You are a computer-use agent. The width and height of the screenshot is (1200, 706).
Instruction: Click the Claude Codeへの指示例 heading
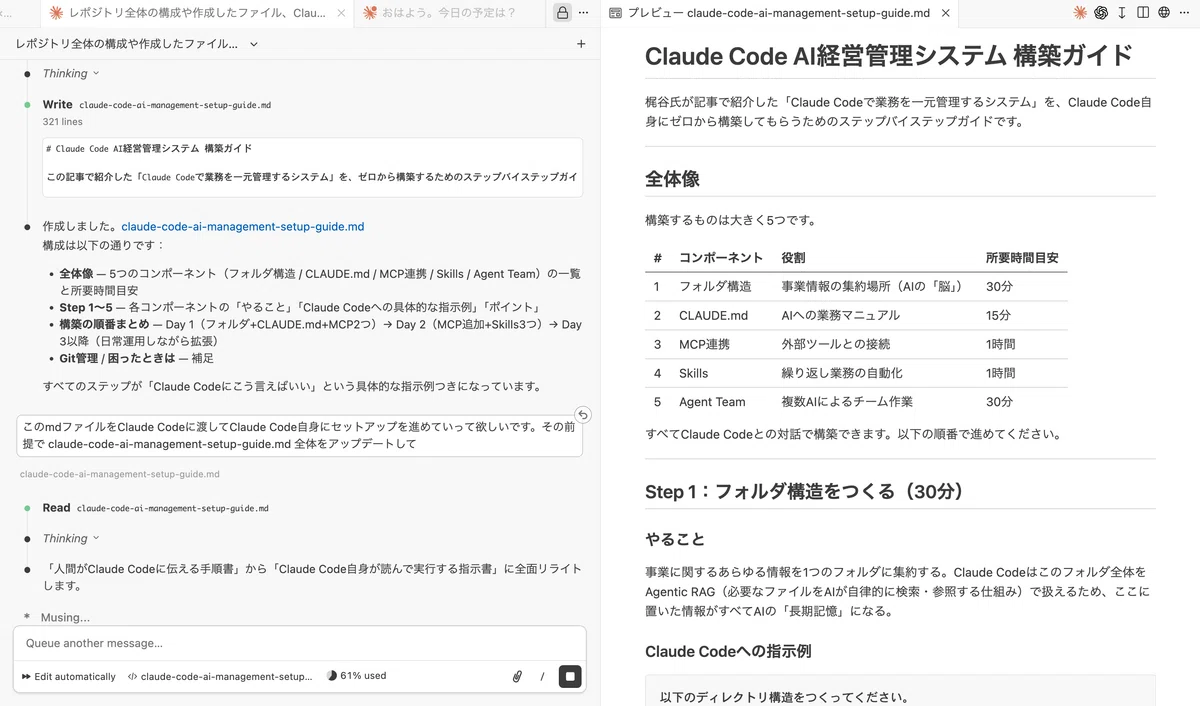click(728, 651)
